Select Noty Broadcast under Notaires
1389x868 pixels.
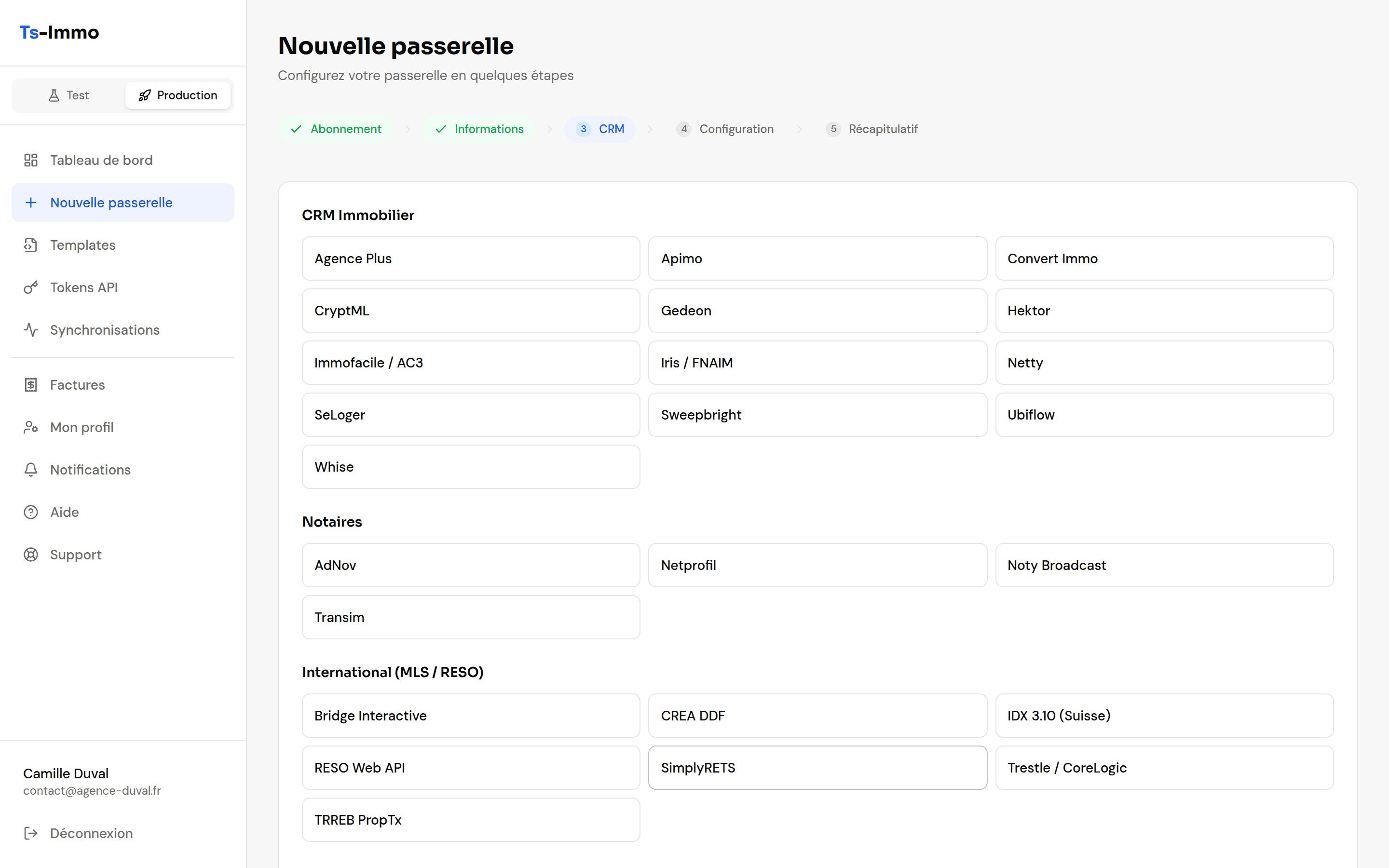pos(1164,565)
